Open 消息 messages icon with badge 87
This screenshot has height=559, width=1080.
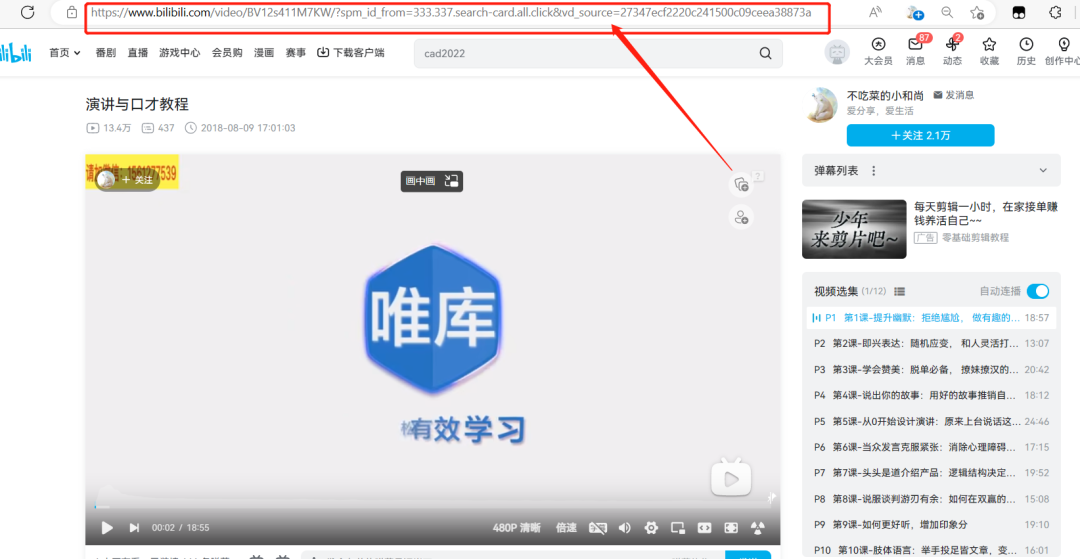[915, 52]
